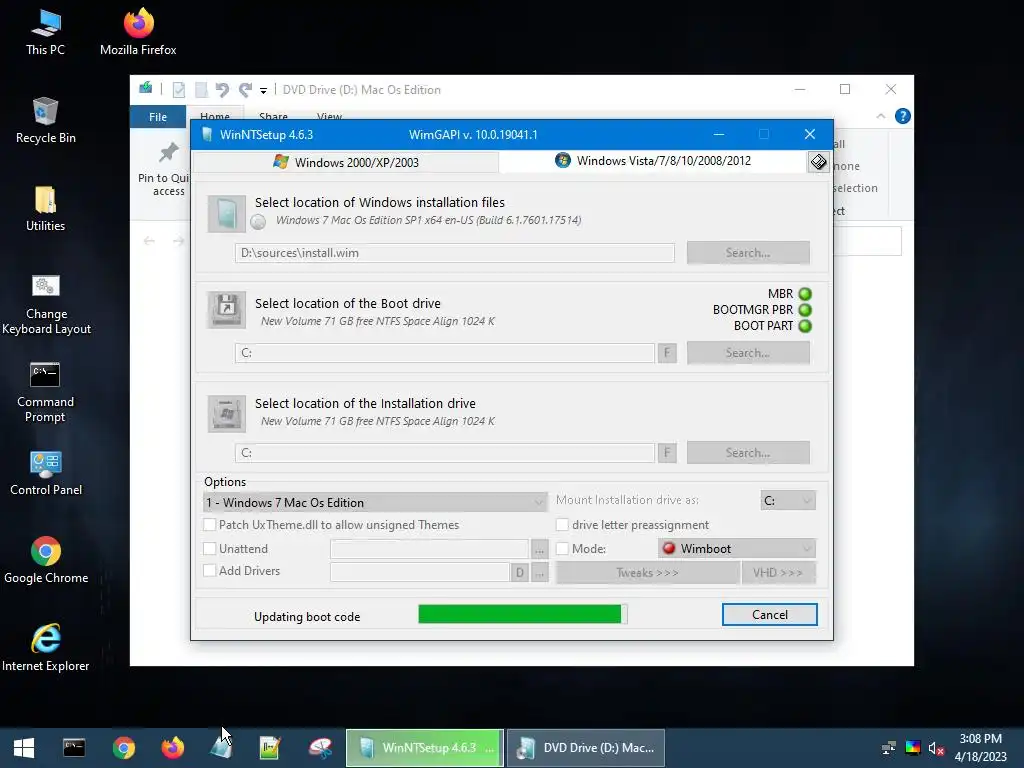The image size is (1024, 768).
Task: Open Mozilla Firefox desktop shortcut
Action: tap(138, 33)
